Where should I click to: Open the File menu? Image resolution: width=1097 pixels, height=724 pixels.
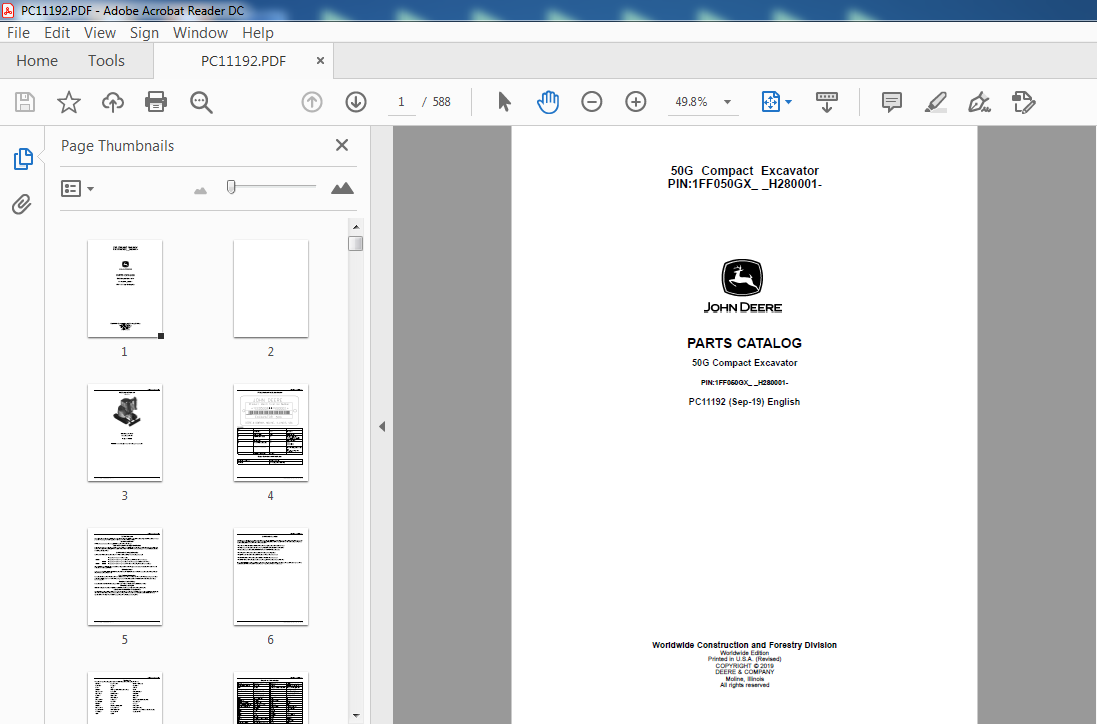(x=18, y=33)
